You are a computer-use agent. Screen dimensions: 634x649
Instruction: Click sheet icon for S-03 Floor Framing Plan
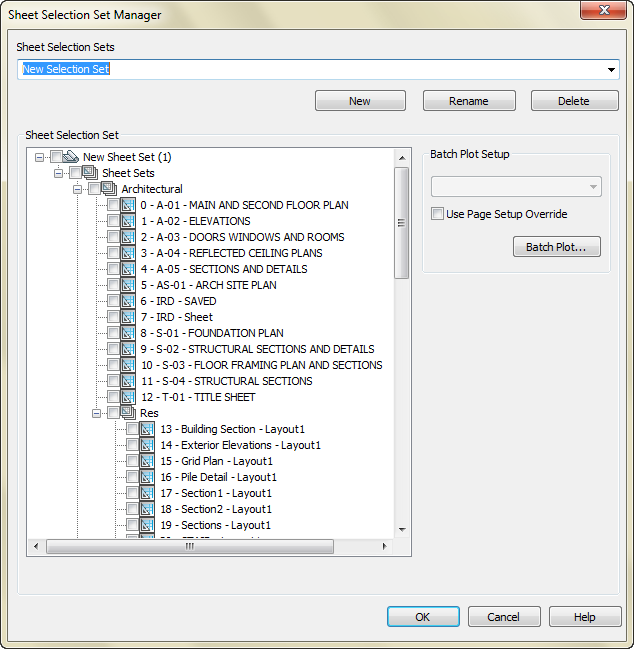(x=128, y=365)
